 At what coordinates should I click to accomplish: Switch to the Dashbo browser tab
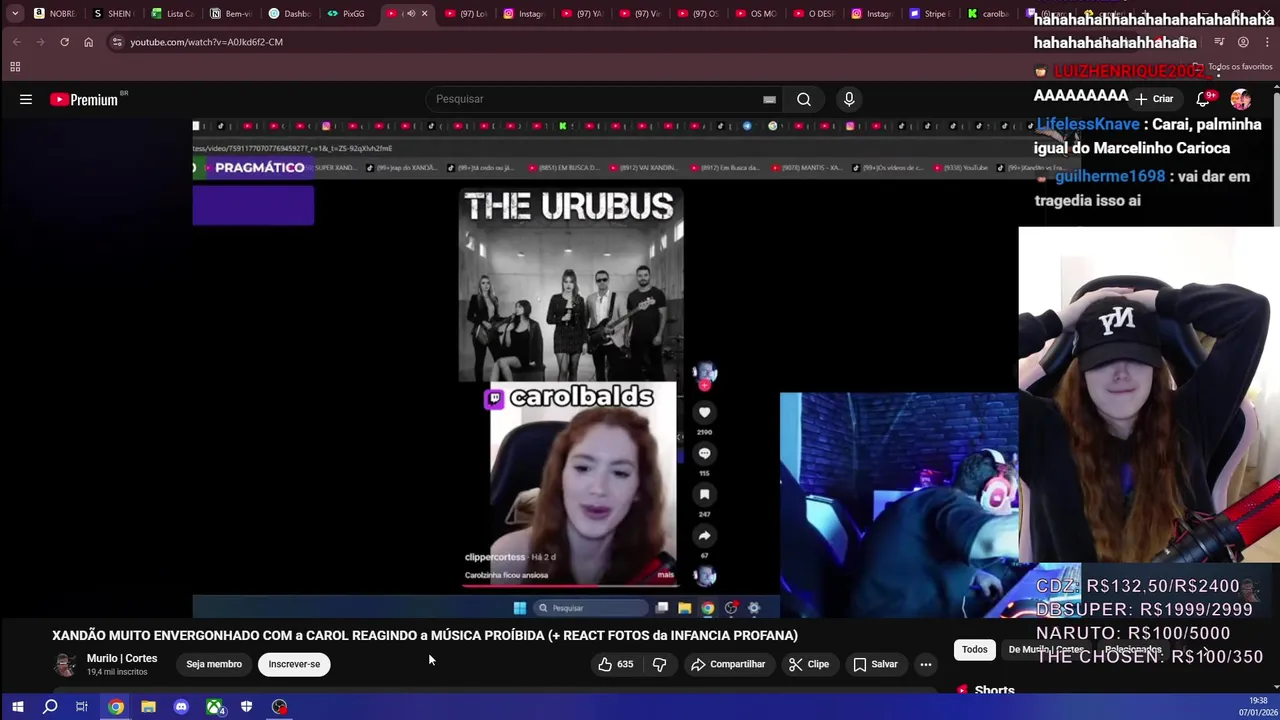tap(289, 14)
